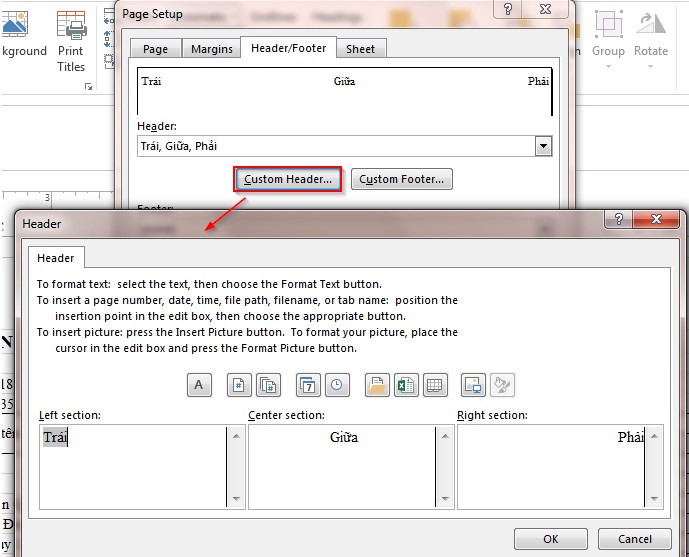The height and width of the screenshot is (557, 689).
Task: Insert Sheet Name icon
Action: [435, 385]
